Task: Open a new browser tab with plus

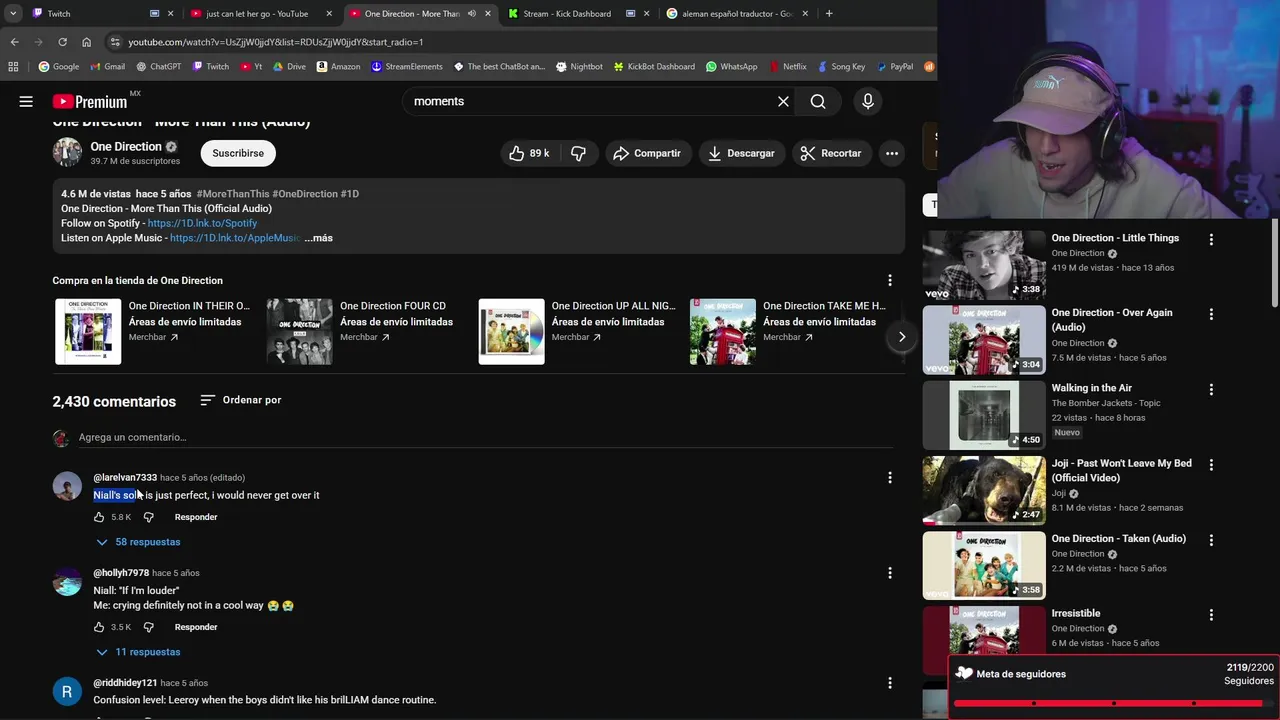Action: coord(829,14)
